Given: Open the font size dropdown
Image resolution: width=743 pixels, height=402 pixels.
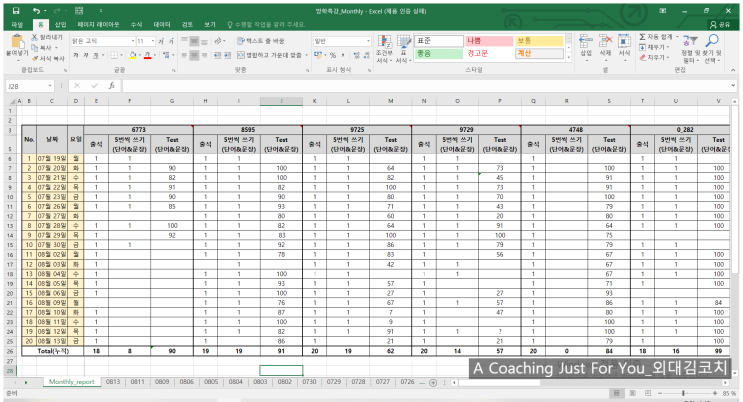Looking at the screenshot, I should pos(153,41).
